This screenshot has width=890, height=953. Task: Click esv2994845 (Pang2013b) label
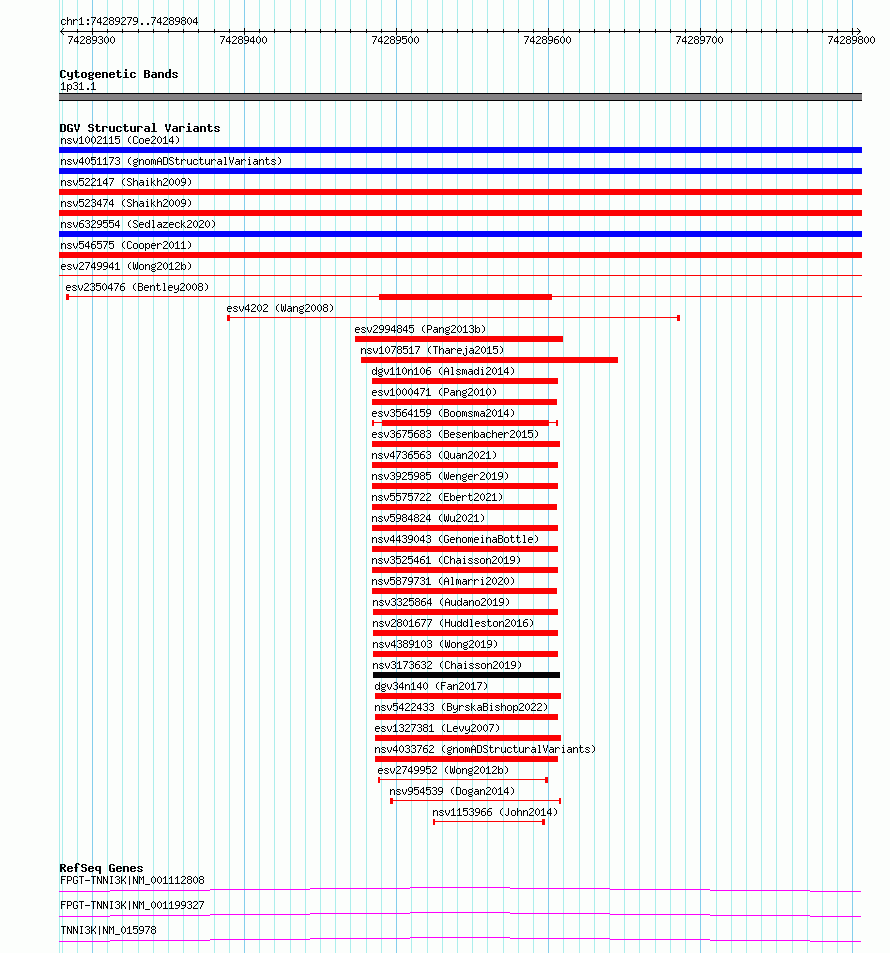pyautogui.click(x=420, y=329)
